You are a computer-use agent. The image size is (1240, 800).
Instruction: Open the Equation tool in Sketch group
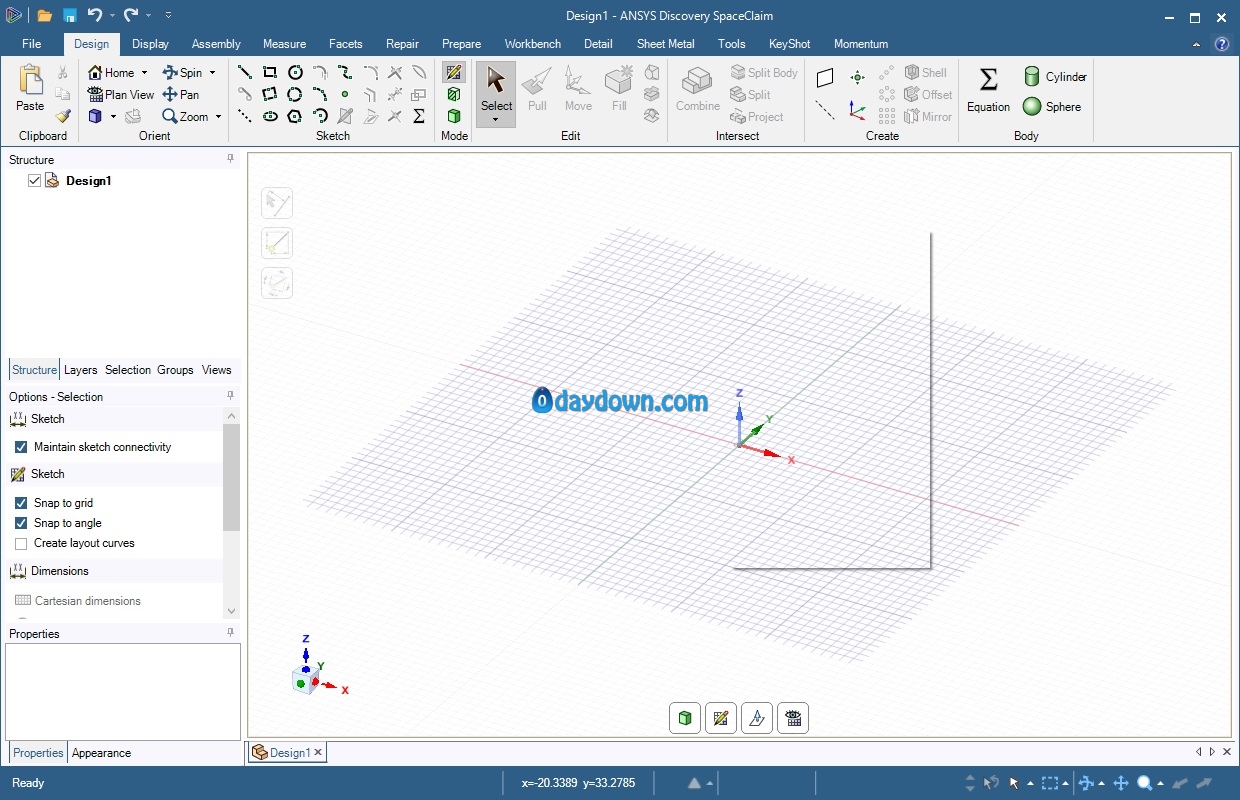(x=420, y=116)
